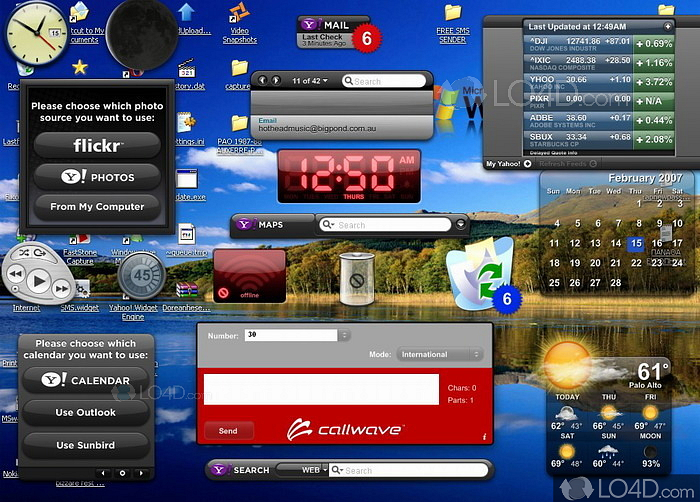
Task: Choose Yahoo! Calendar option
Action: (86, 380)
